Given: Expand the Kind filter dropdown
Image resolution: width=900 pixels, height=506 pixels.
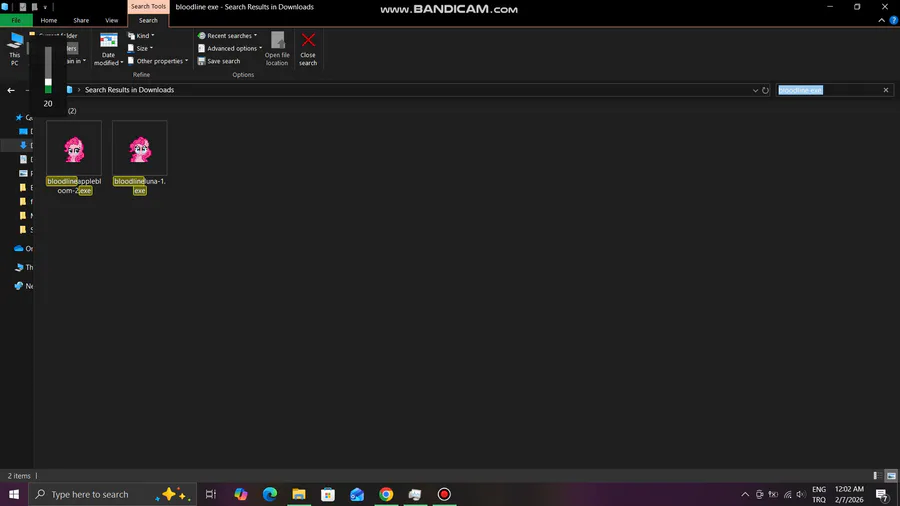Looking at the screenshot, I should pyautogui.click(x=141, y=36).
